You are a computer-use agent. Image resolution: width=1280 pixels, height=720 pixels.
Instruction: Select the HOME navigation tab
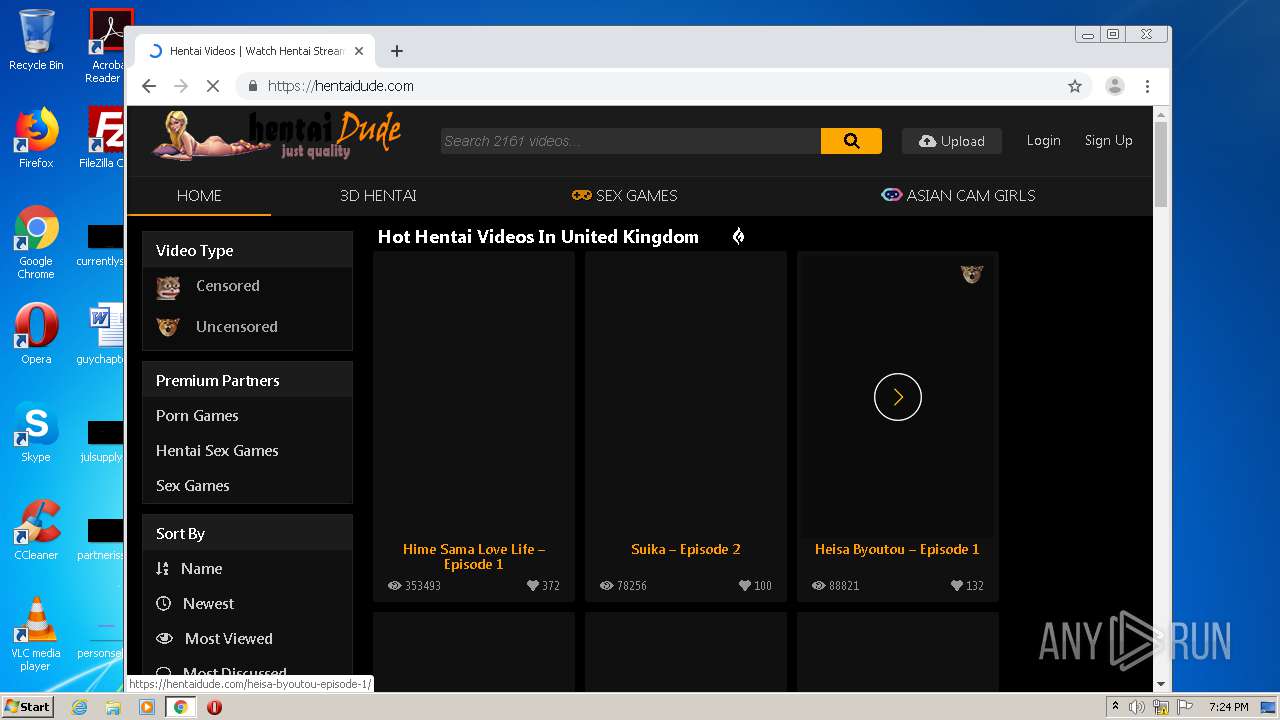(x=199, y=196)
